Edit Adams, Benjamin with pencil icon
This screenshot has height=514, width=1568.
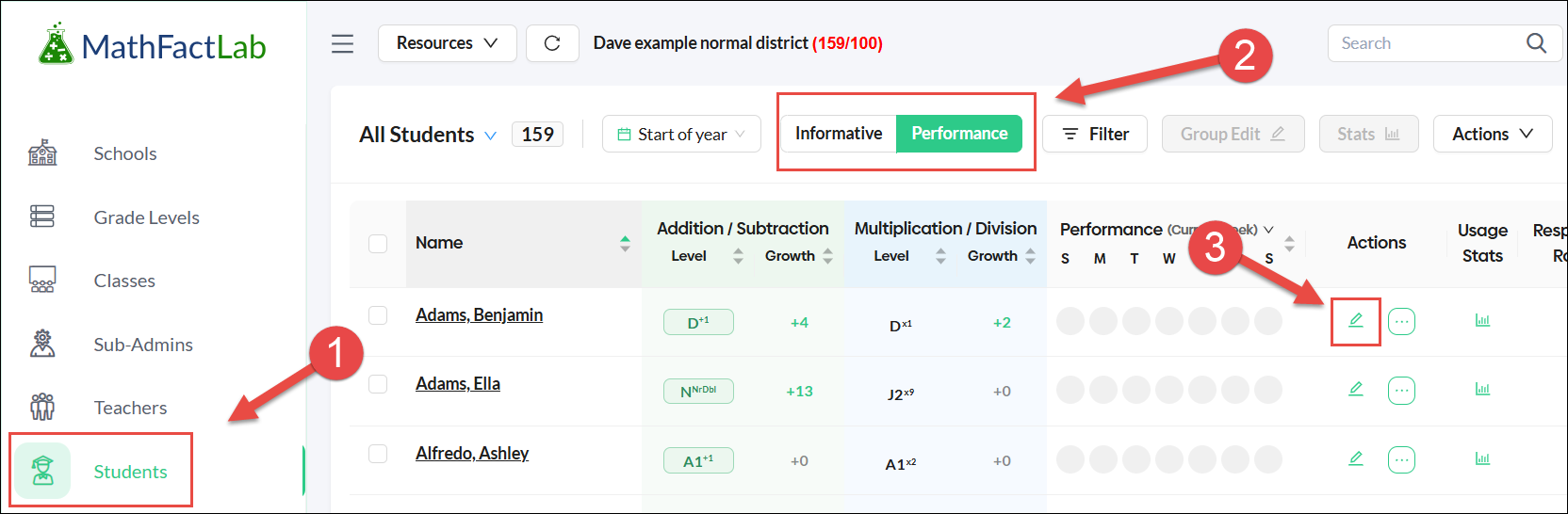(x=1356, y=321)
